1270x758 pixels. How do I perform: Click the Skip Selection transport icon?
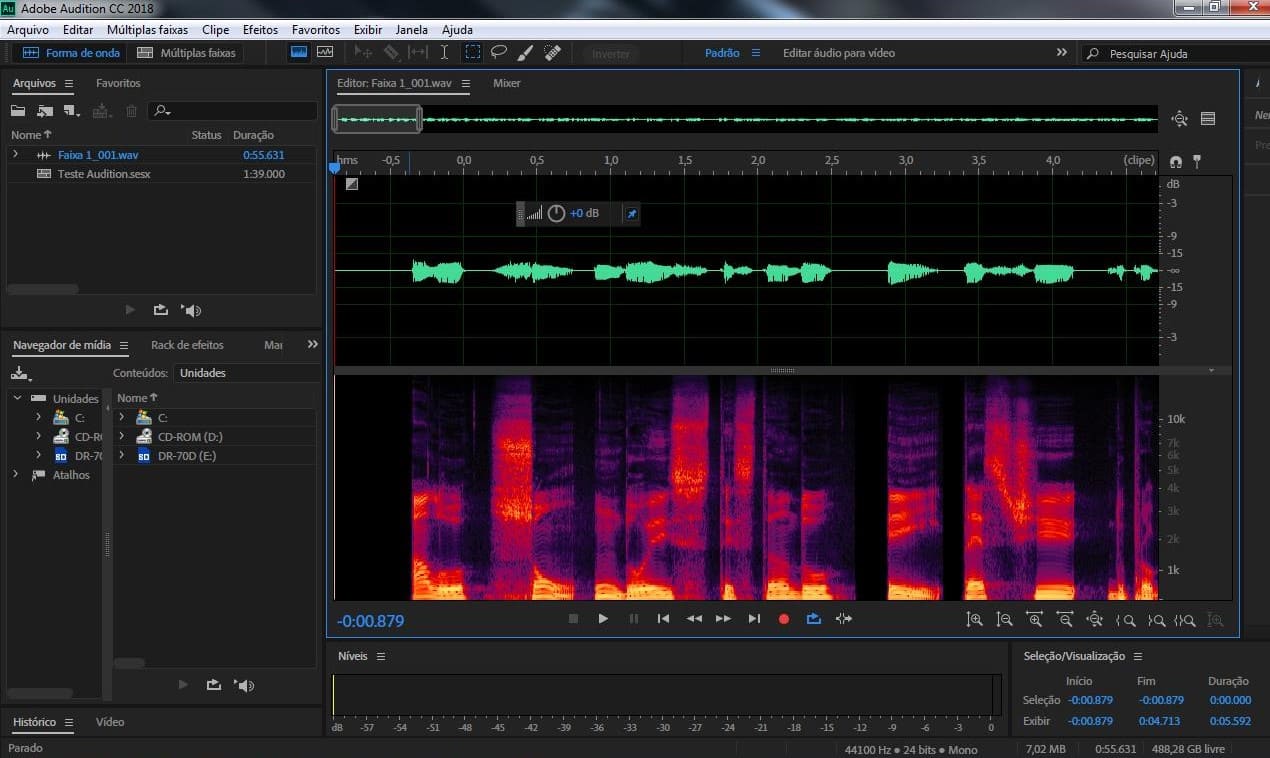[x=844, y=619]
